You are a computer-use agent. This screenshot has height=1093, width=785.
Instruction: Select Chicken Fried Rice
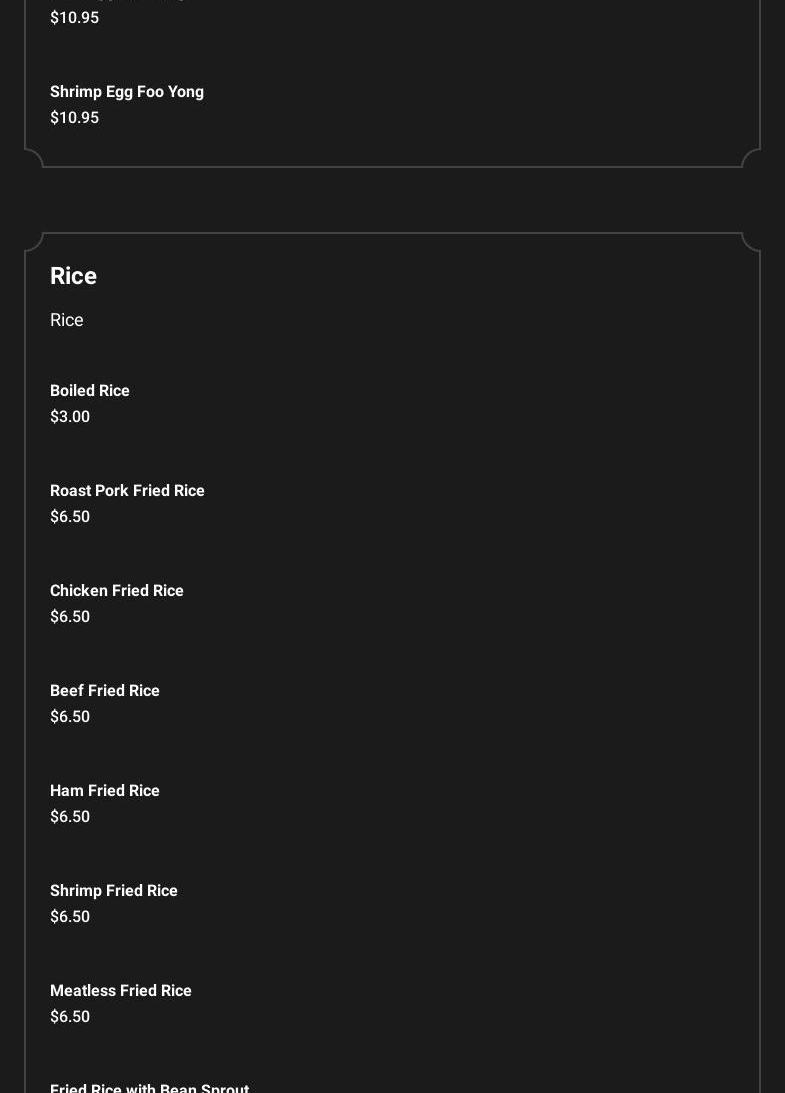(117, 591)
